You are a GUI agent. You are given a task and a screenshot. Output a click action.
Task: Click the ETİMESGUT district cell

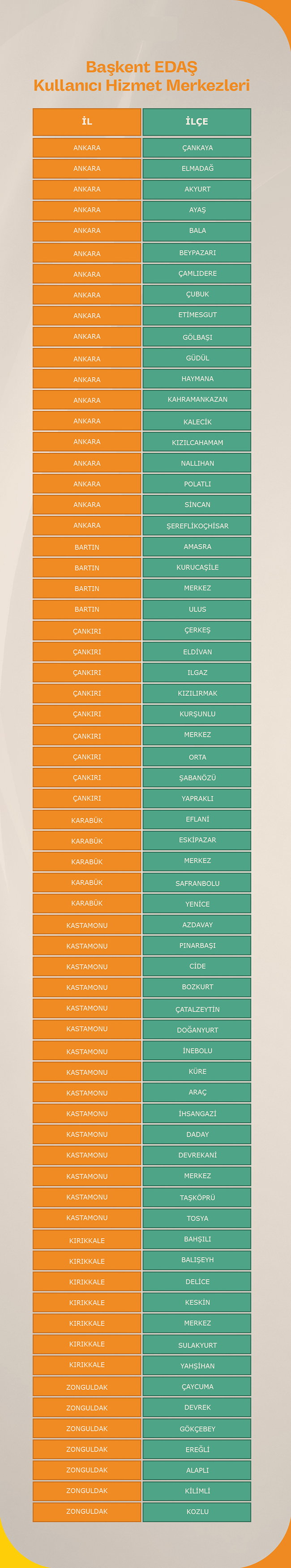coord(197,315)
